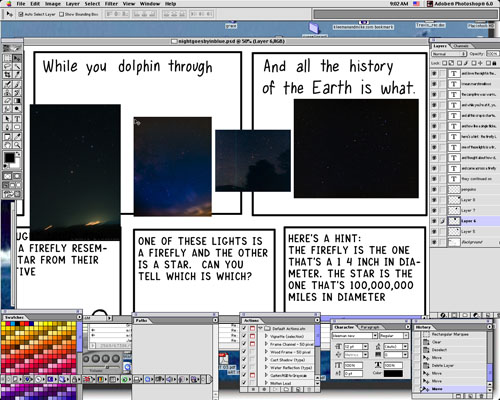Switch to the Channels tab
The width and height of the screenshot is (500, 400).
click(461, 46)
